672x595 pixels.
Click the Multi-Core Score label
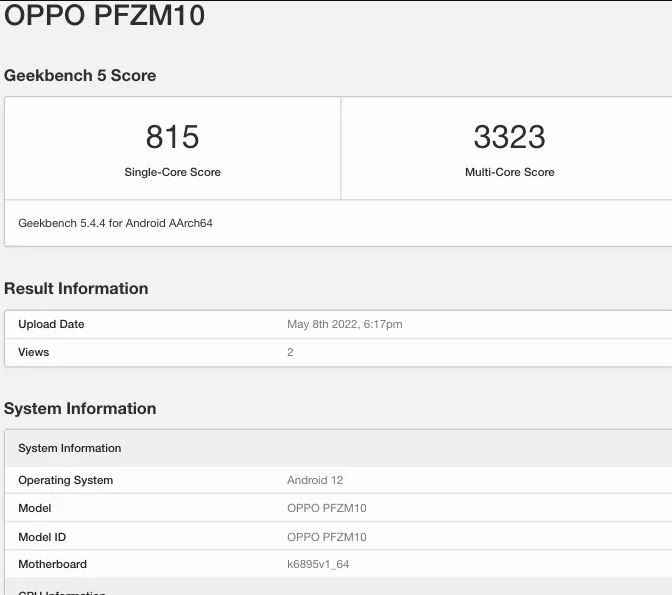510,172
